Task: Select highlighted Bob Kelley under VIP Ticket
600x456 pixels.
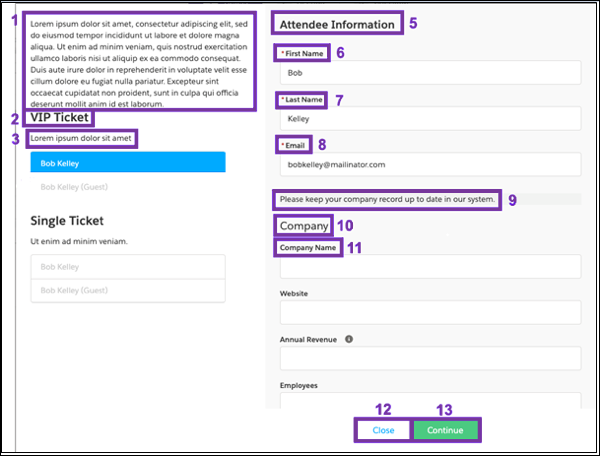Action: tap(128, 163)
